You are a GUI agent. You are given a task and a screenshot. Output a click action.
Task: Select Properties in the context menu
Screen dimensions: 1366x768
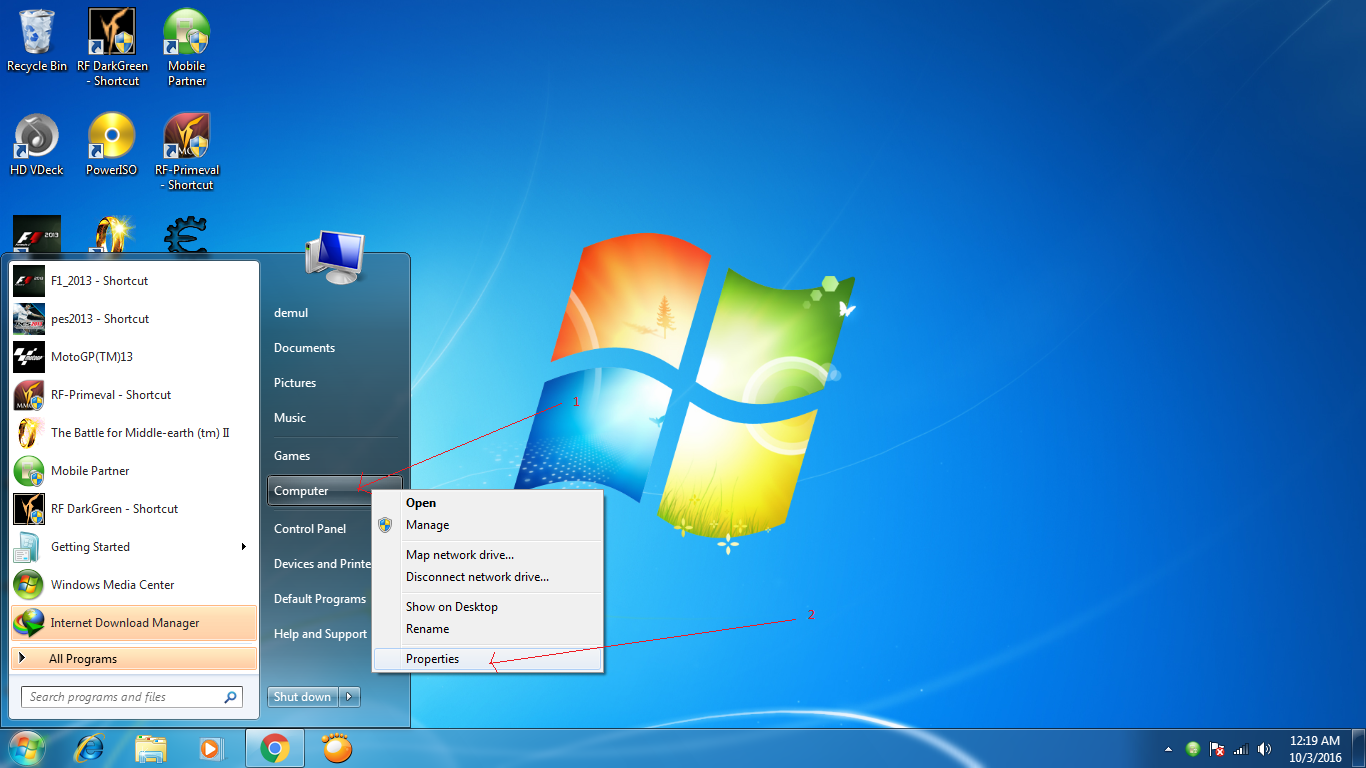pos(488,659)
